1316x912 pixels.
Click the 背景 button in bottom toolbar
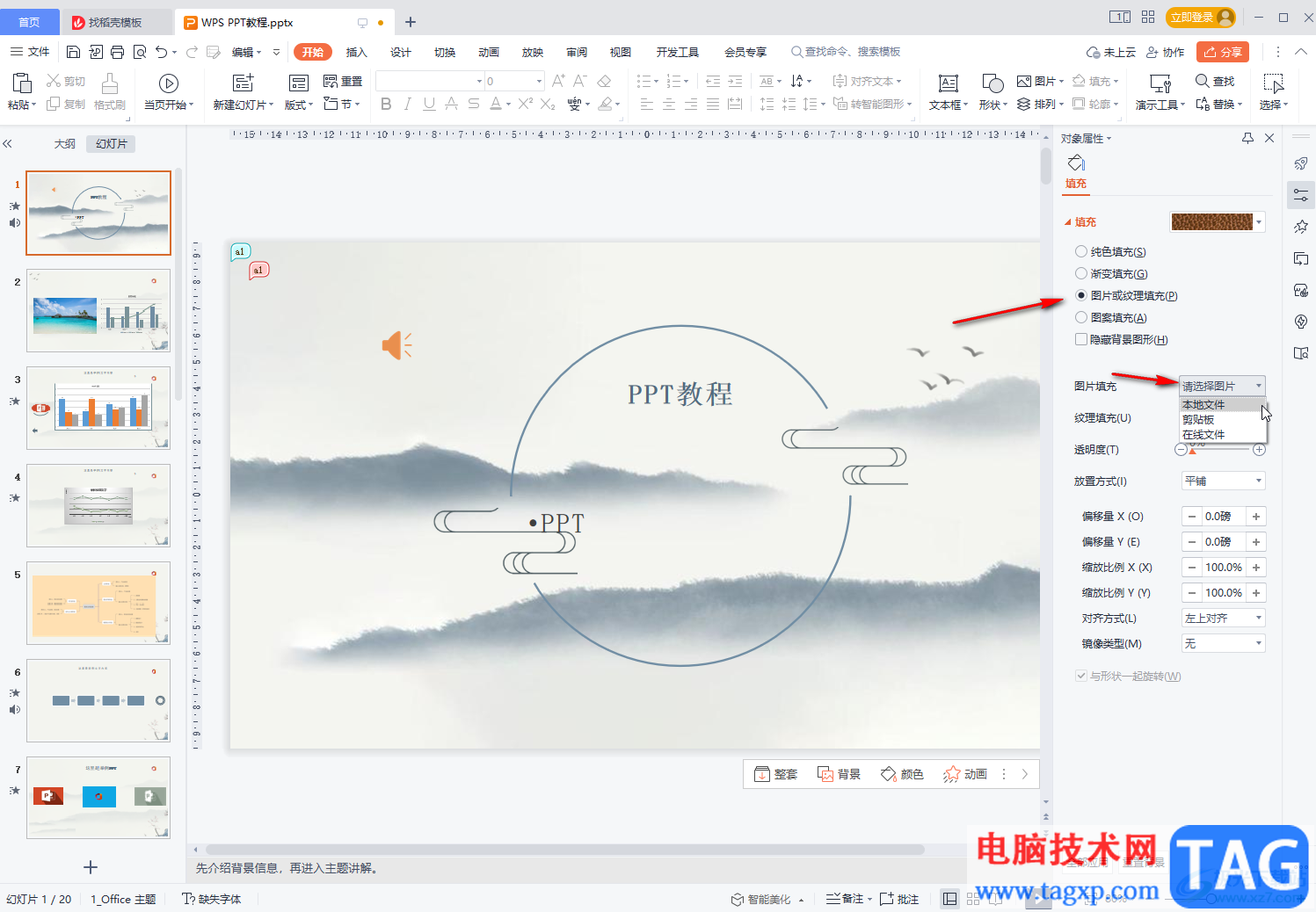(840, 774)
